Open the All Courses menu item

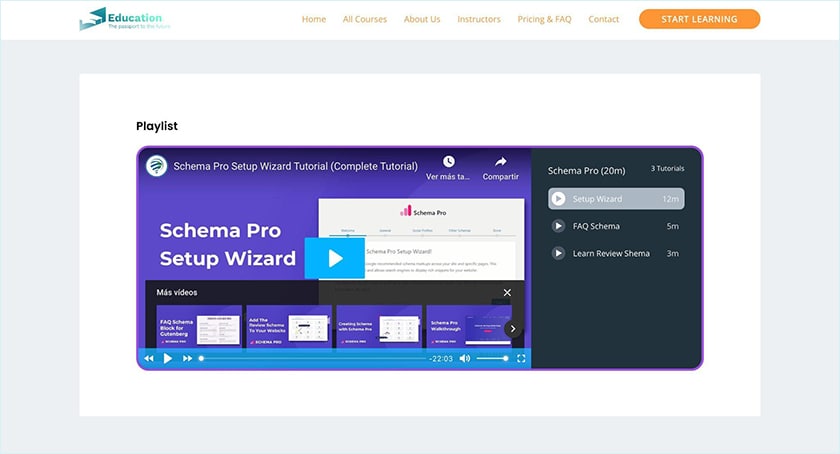pyautogui.click(x=365, y=19)
